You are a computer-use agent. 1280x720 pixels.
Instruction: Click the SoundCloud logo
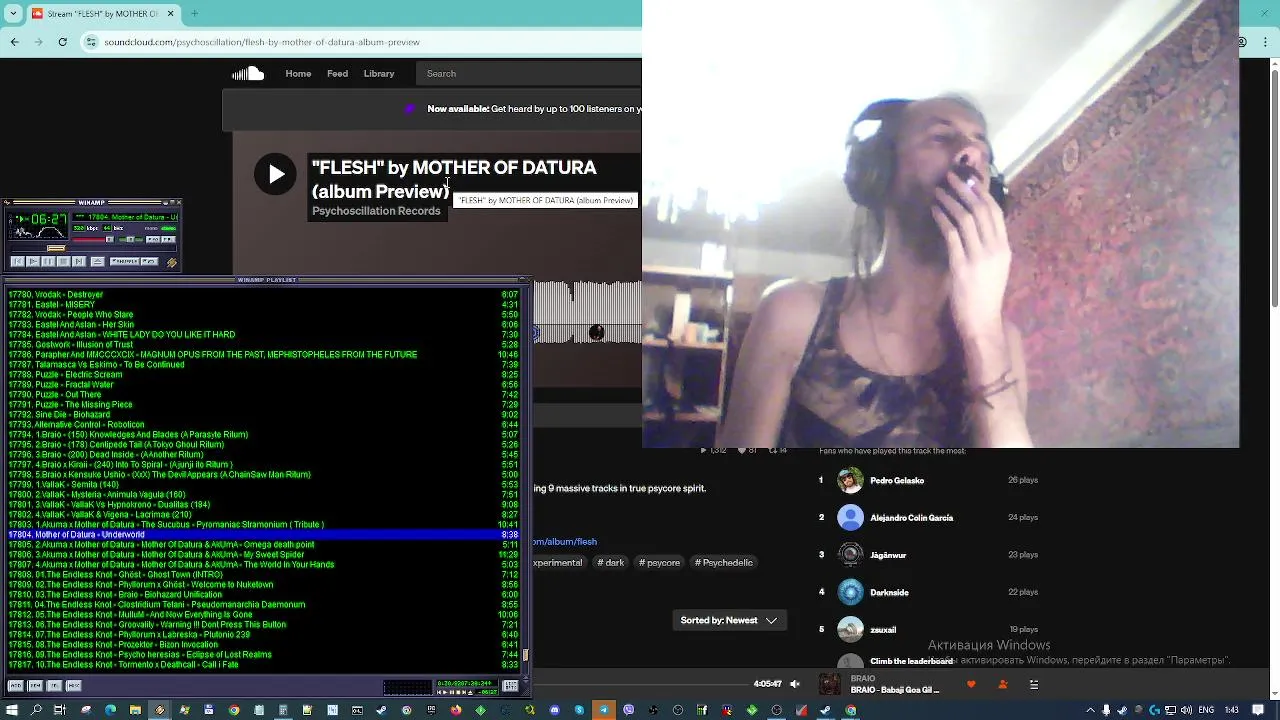pos(248,73)
